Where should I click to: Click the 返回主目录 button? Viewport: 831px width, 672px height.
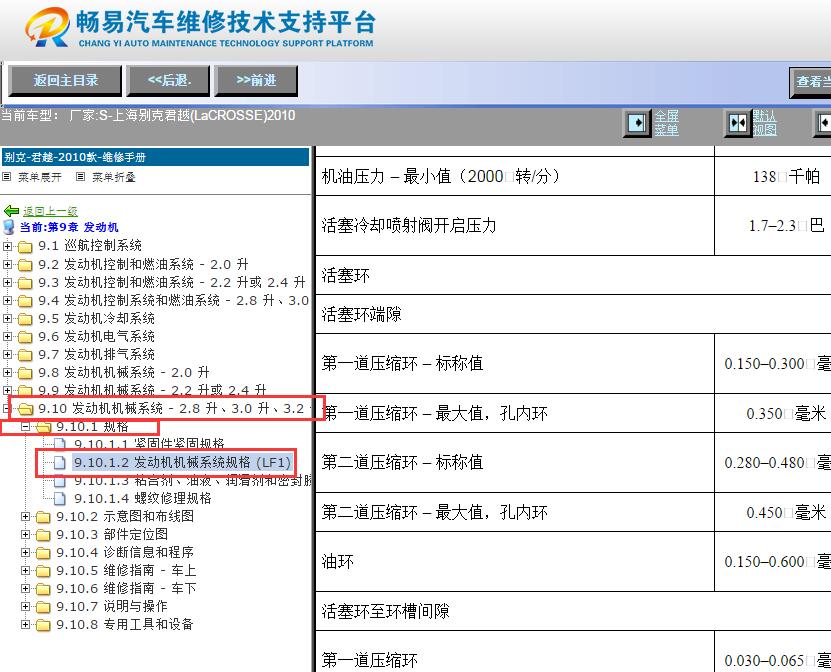click(66, 81)
